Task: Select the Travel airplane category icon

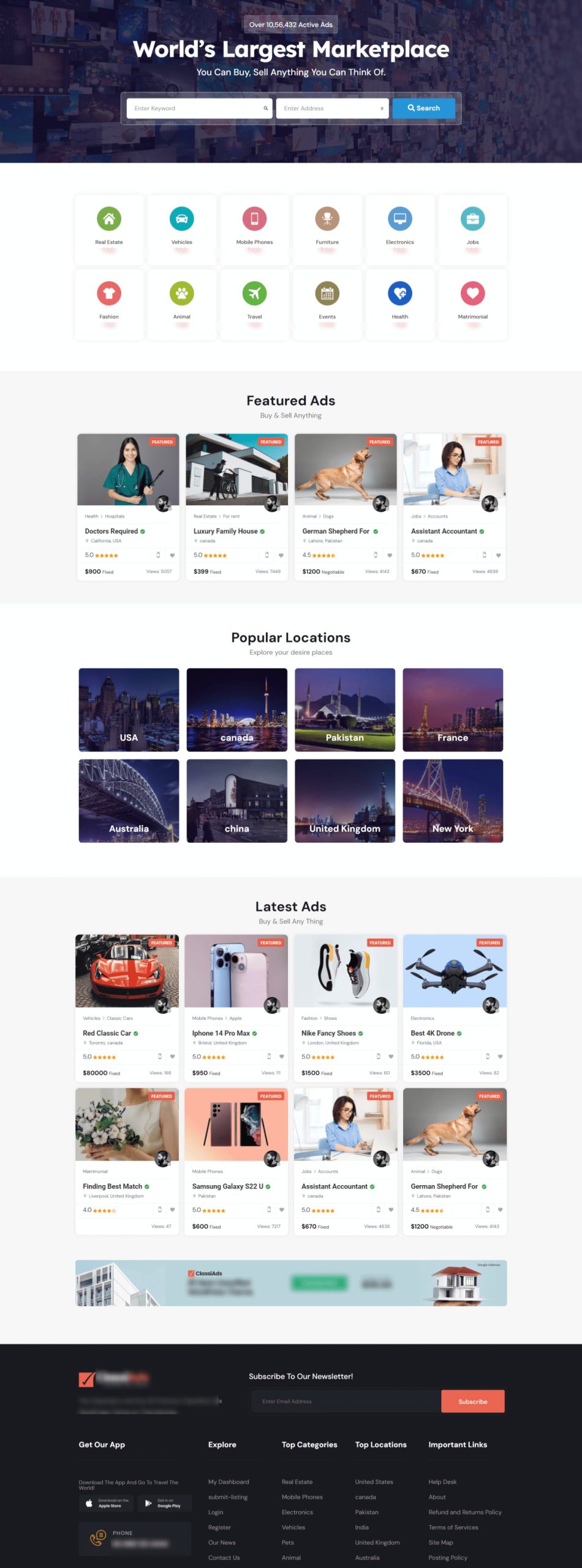Action: pos(254,293)
